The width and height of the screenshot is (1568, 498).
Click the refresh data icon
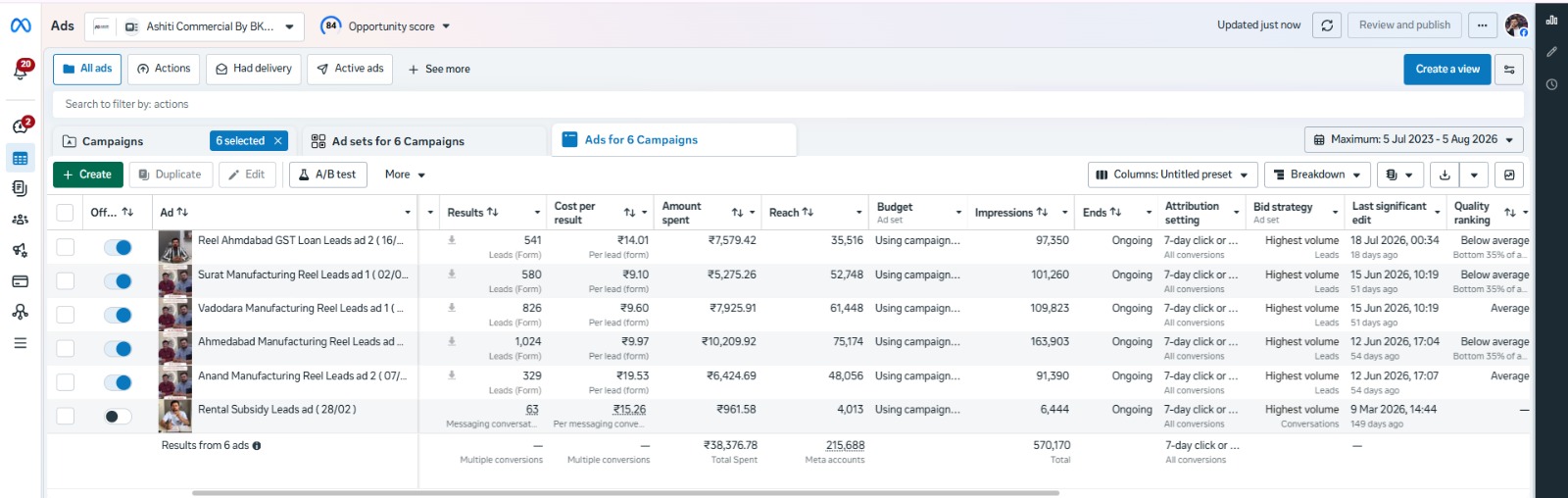click(x=1327, y=25)
